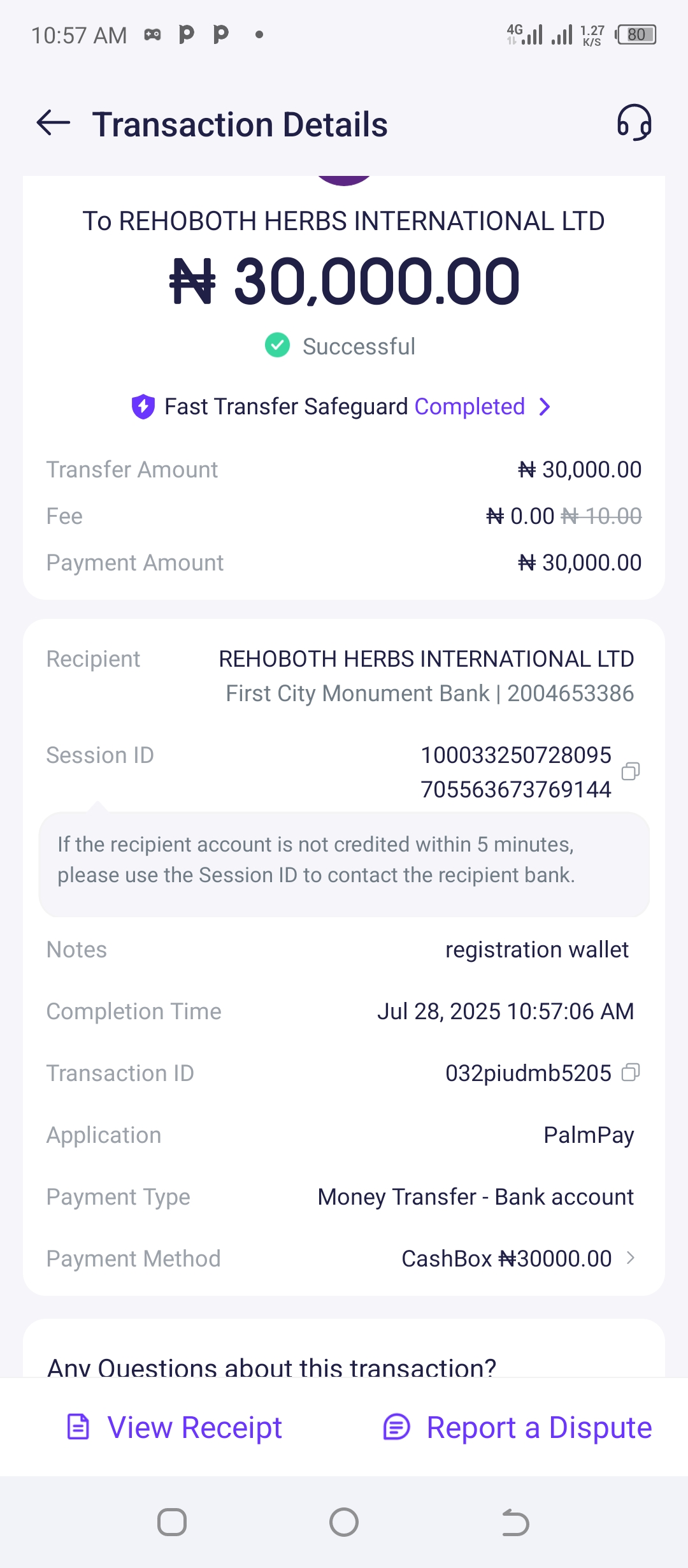
Task: Select Report a Dispute
Action: pyautogui.click(x=539, y=1428)
